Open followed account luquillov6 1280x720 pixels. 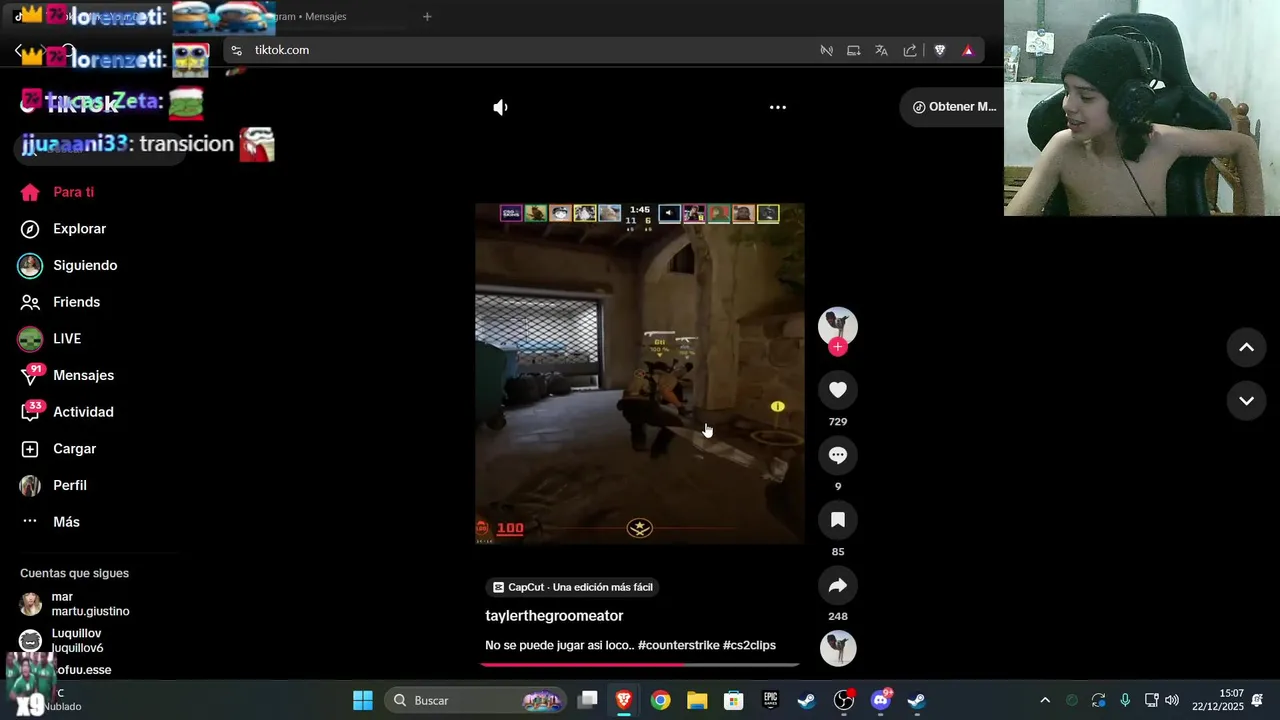tap(77, 641)
